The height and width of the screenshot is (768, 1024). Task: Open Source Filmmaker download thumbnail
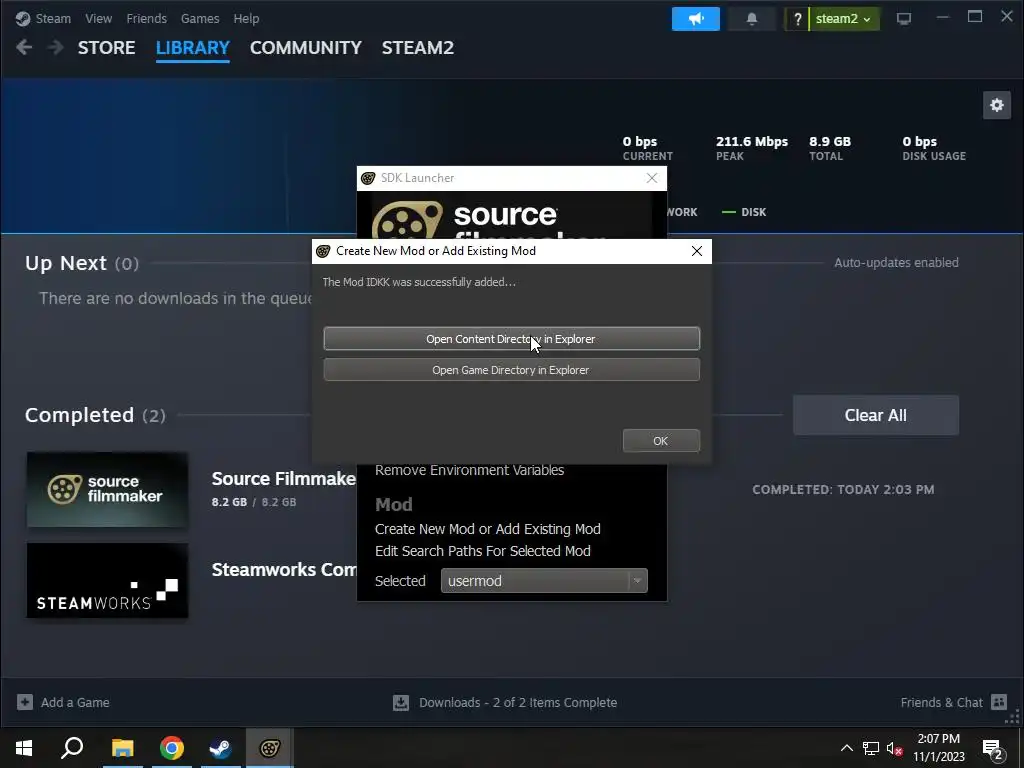108,489
